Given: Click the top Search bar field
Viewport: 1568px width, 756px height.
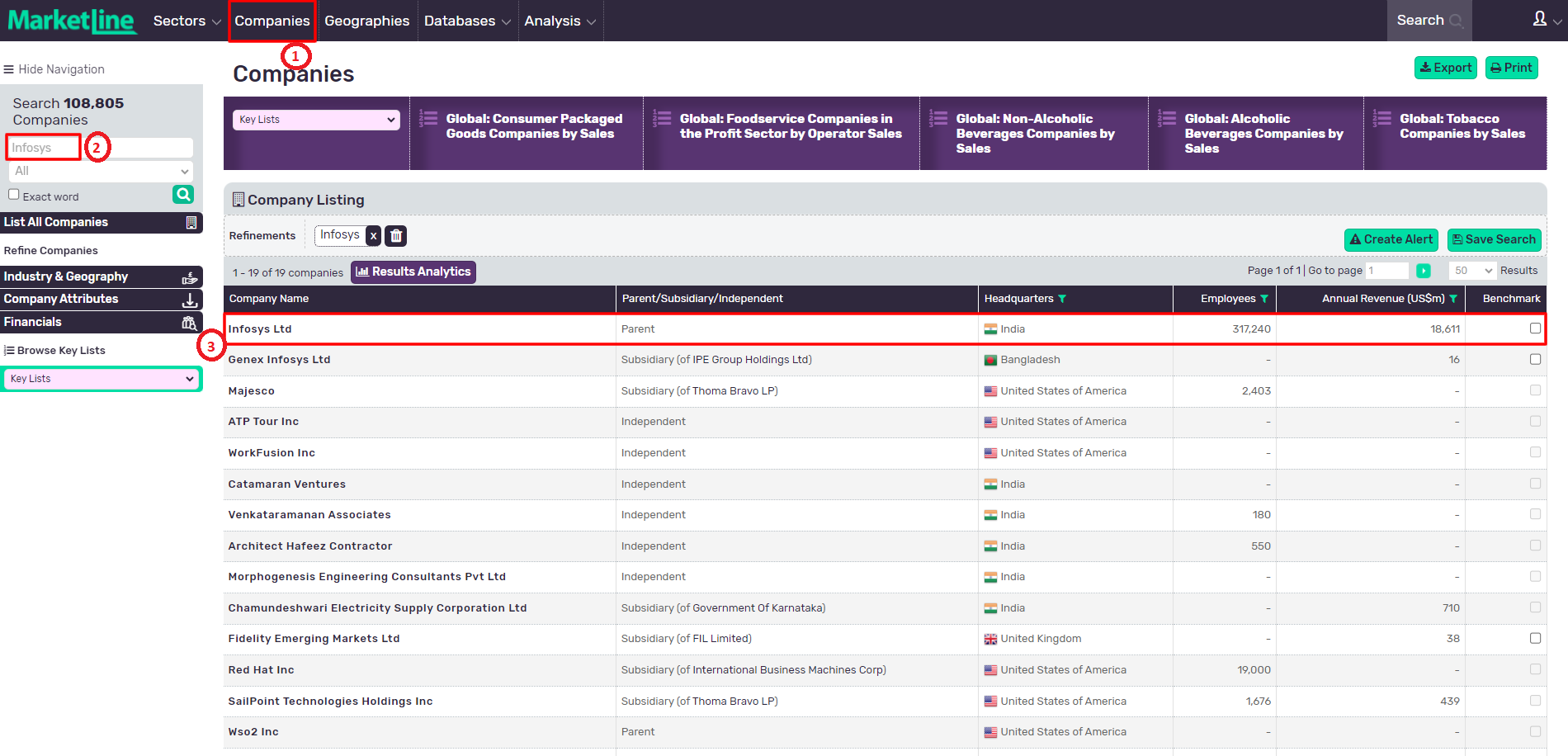Looking at the screenshot, I should pos(1429,21).
